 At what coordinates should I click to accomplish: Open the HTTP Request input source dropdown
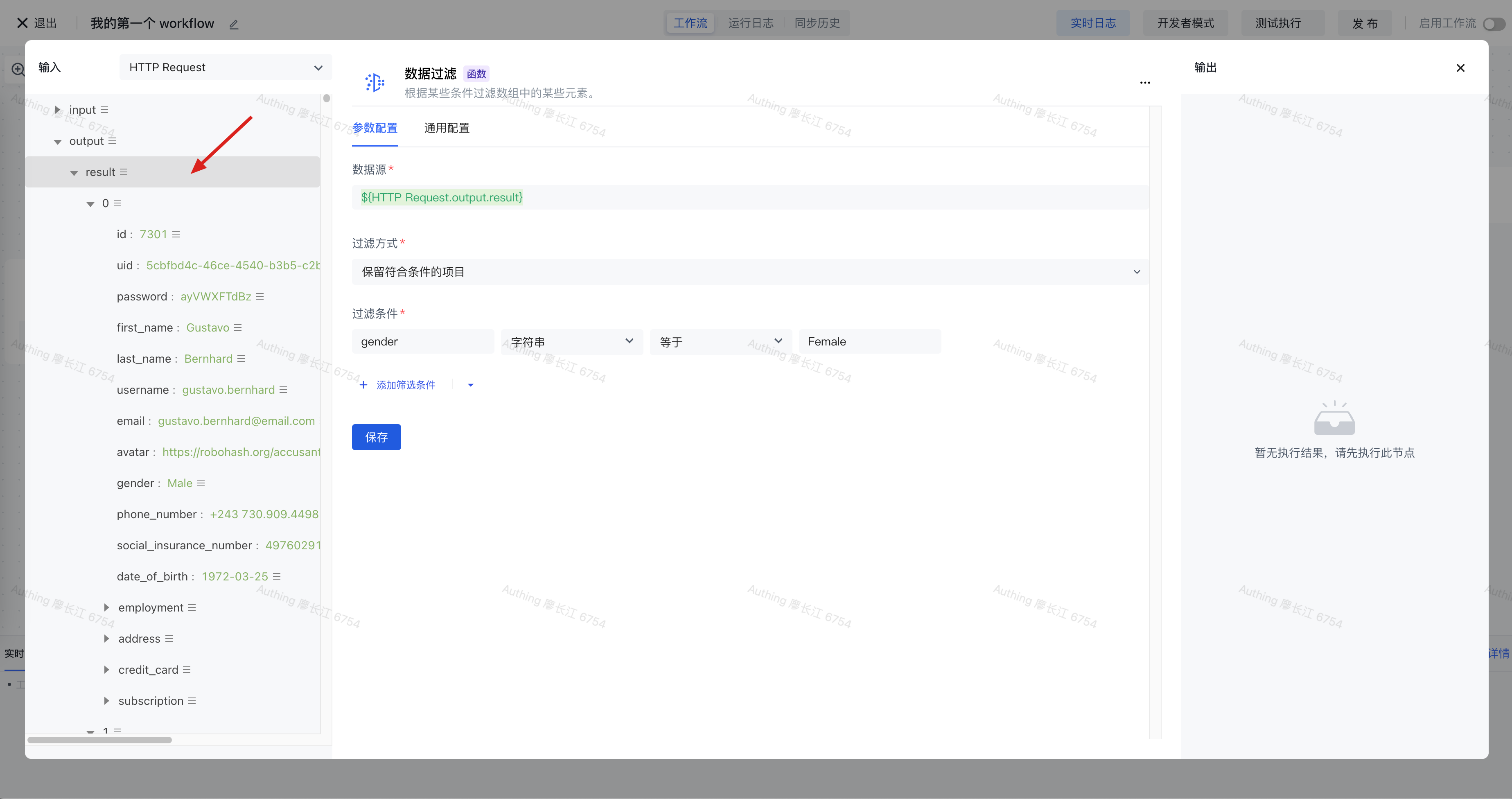tap(226, 68)
